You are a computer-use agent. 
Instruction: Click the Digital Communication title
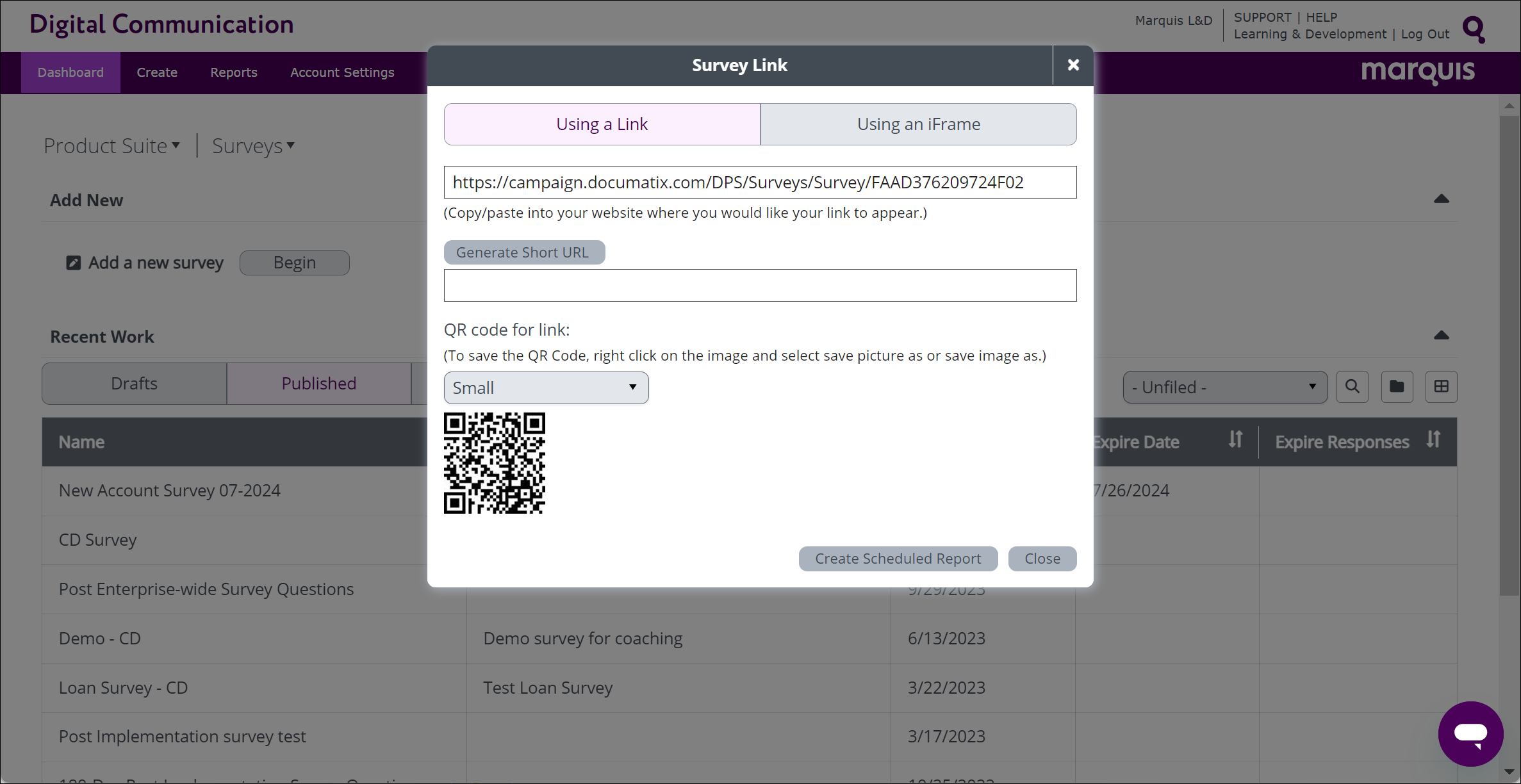(161, 24)
